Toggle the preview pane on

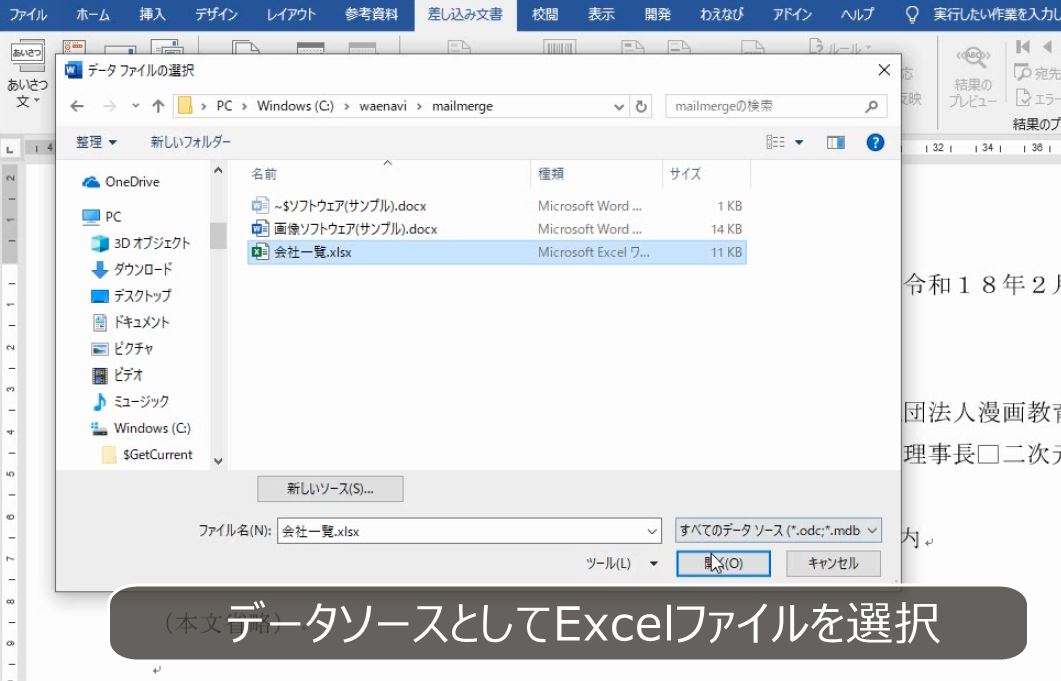(835, 142)
